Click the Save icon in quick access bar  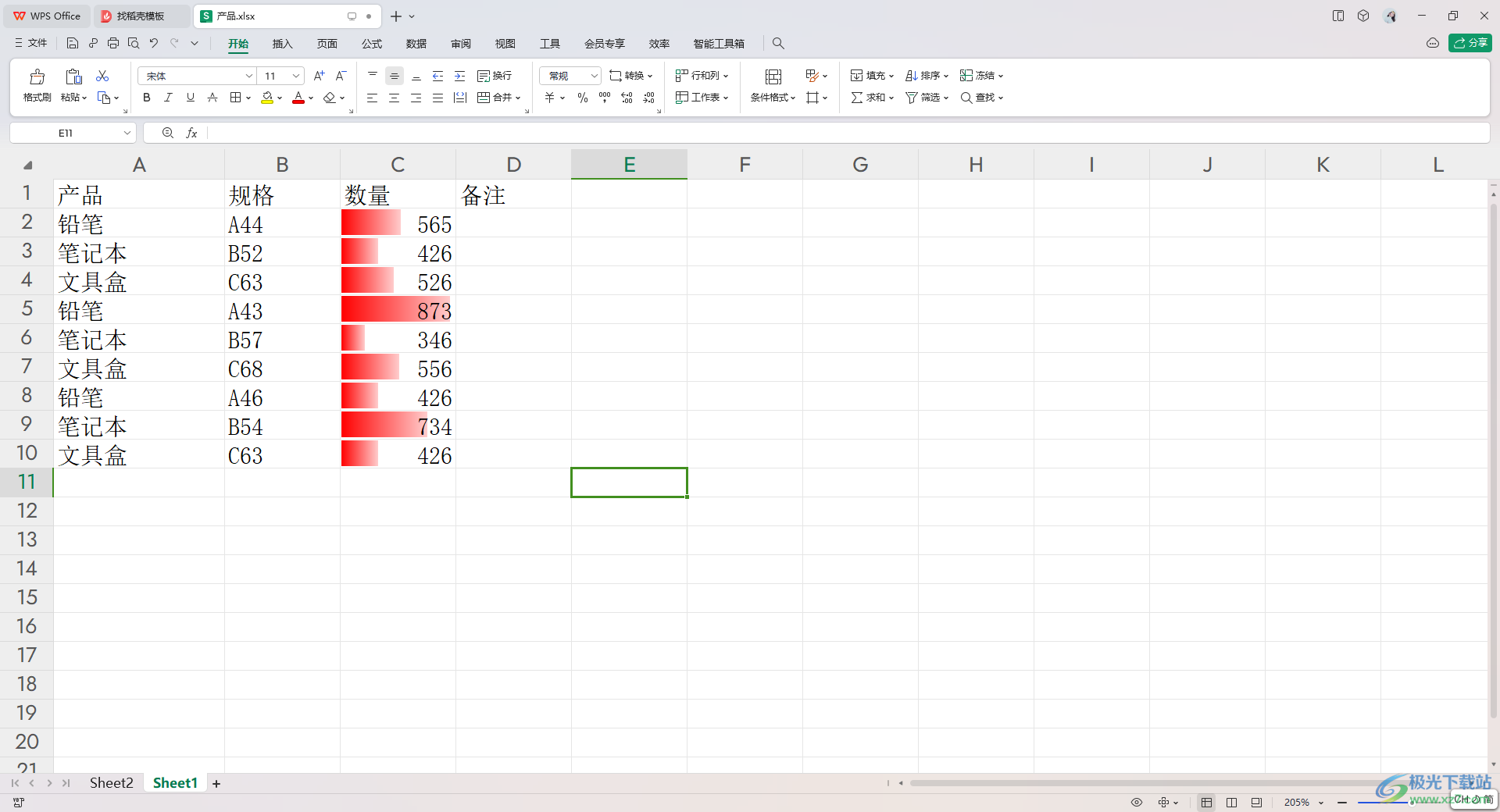click(x=73, y=43)
